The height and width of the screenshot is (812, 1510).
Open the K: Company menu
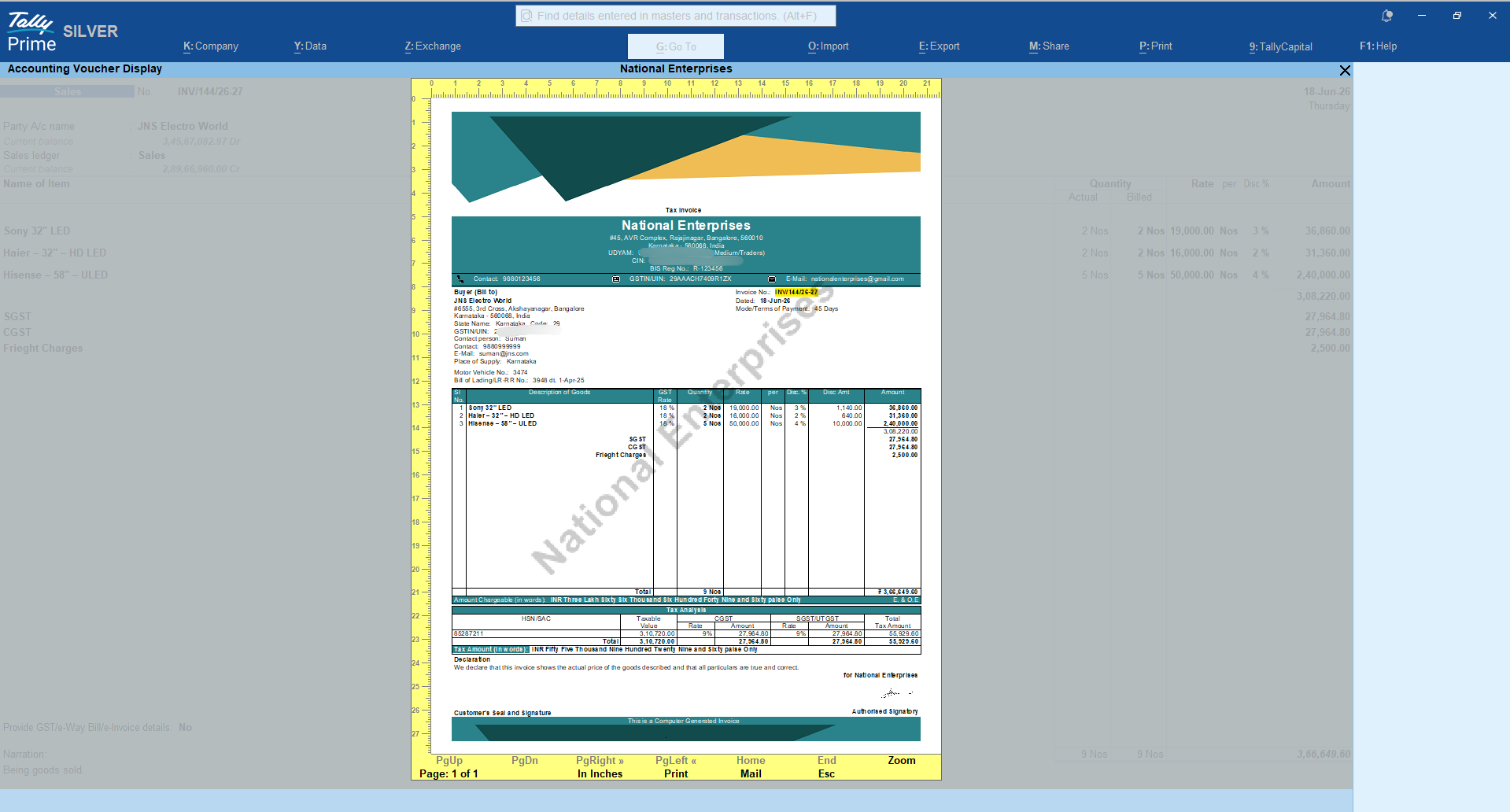tap(211, 46)
